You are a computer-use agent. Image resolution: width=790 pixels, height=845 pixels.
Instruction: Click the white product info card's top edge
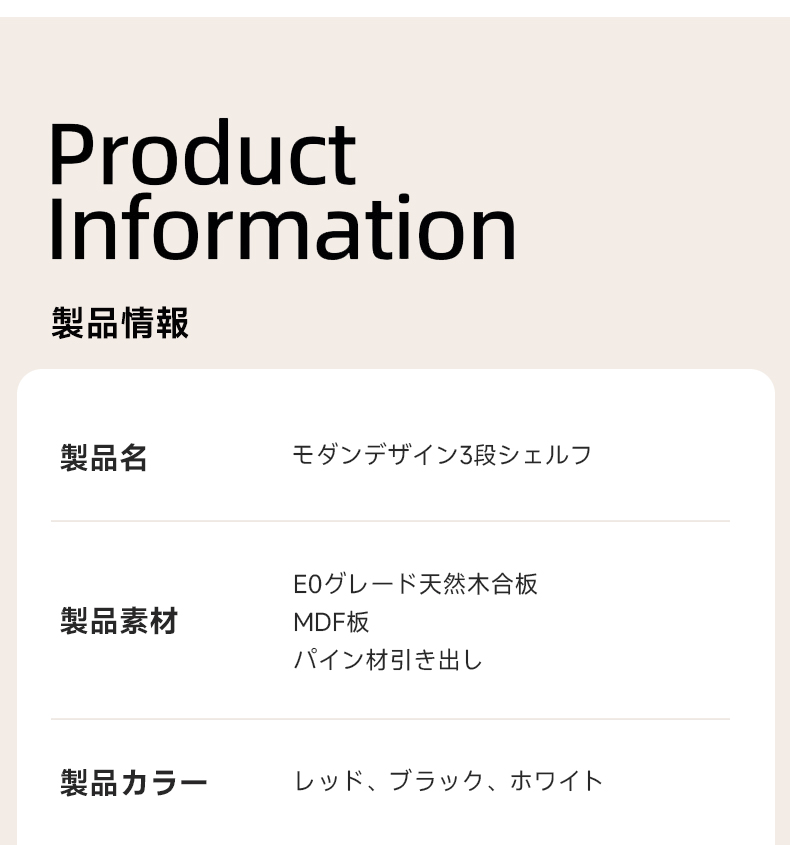(x=396, y=370)
